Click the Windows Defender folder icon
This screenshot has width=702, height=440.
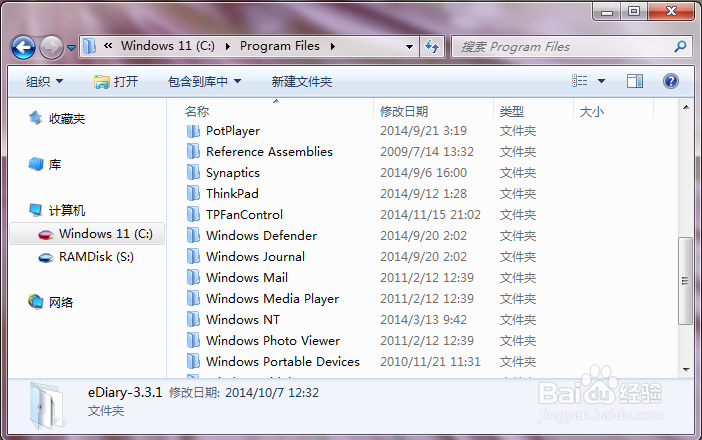[193, 236]
